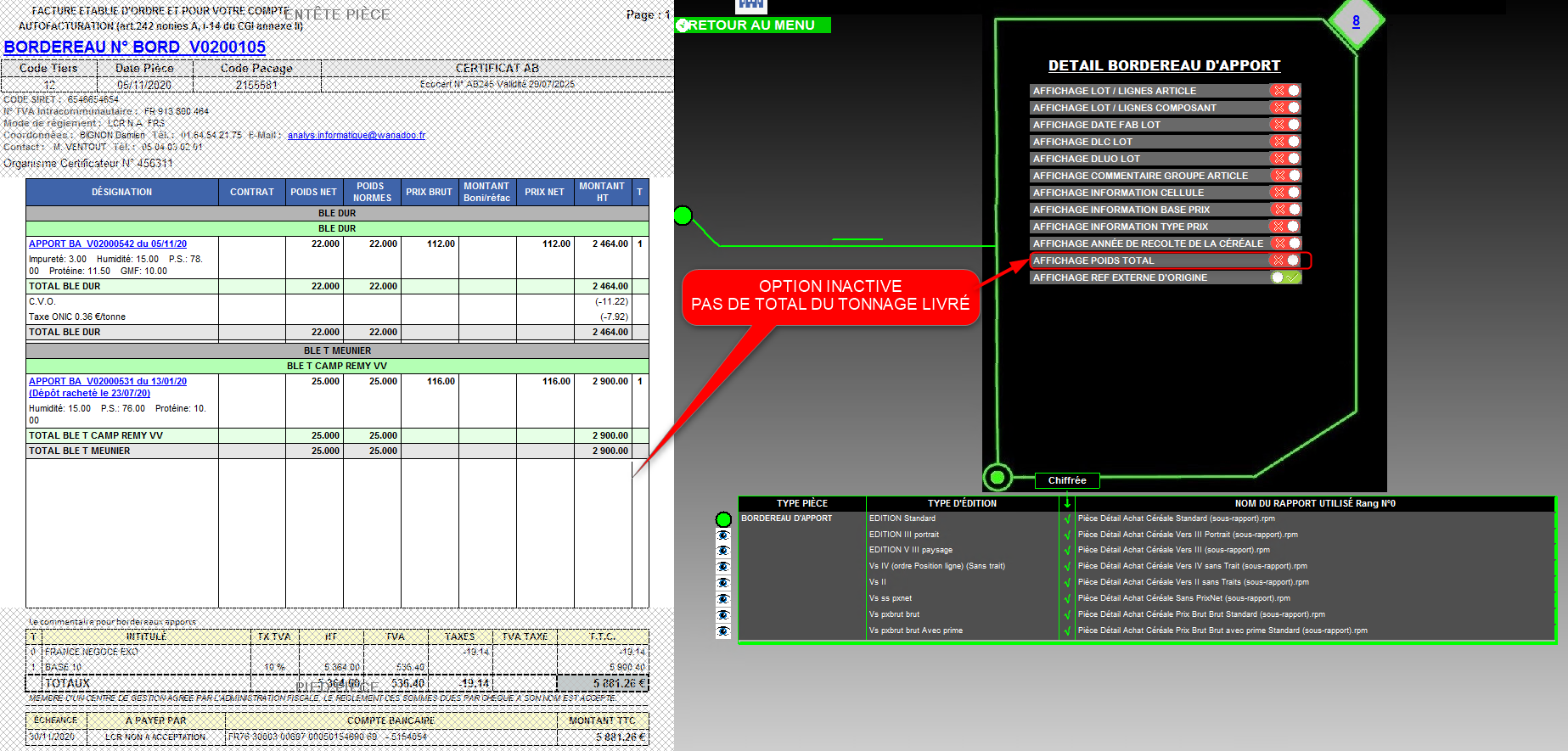Disable AFFICHAGE REF EXTERNE D'ORIGINE toggle
Image resolution: width=1568 pixels, height=751 pixels.
pos(1285,277)
